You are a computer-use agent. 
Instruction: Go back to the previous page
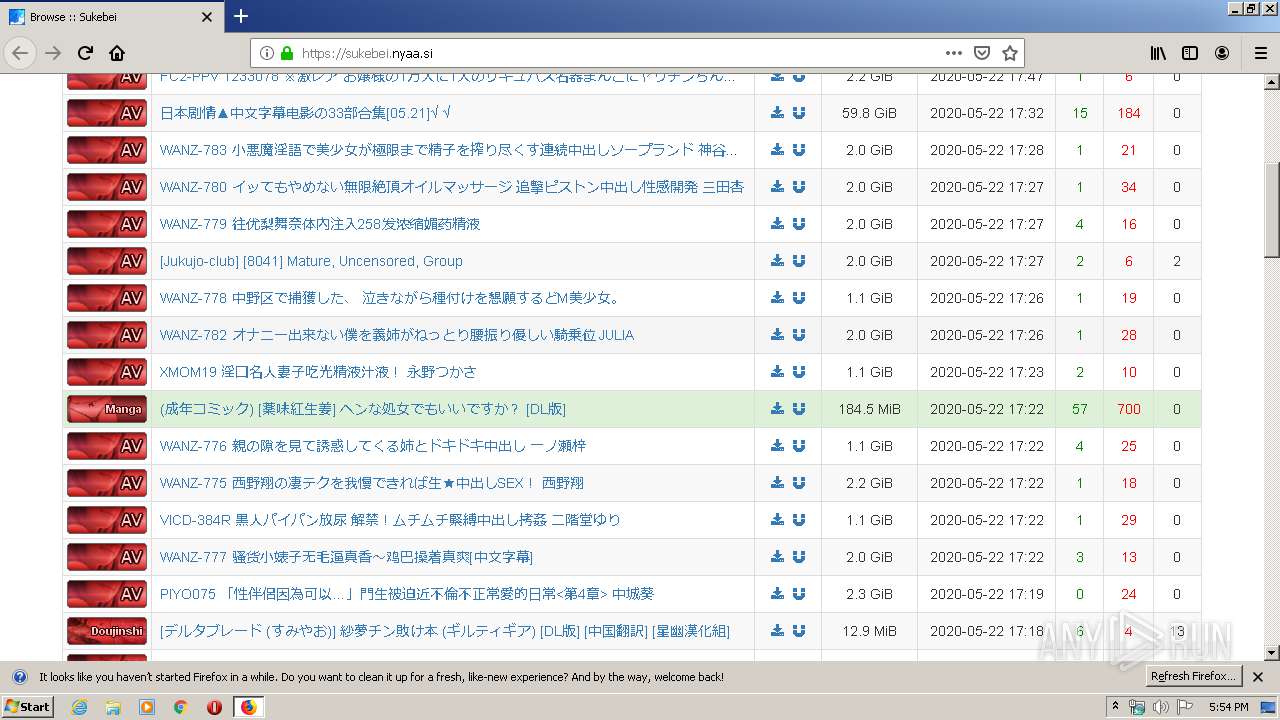coord(20,53)
